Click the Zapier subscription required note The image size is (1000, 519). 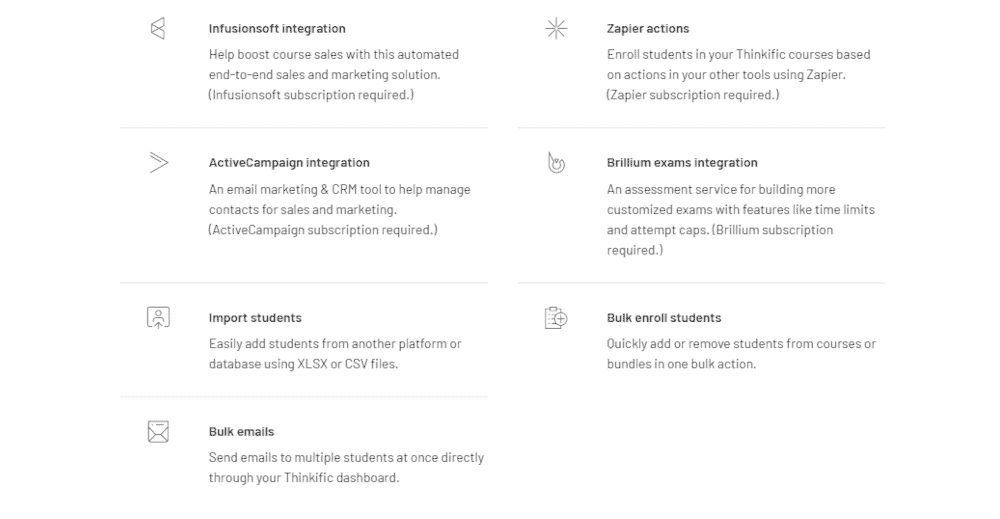tap(693, 95)
